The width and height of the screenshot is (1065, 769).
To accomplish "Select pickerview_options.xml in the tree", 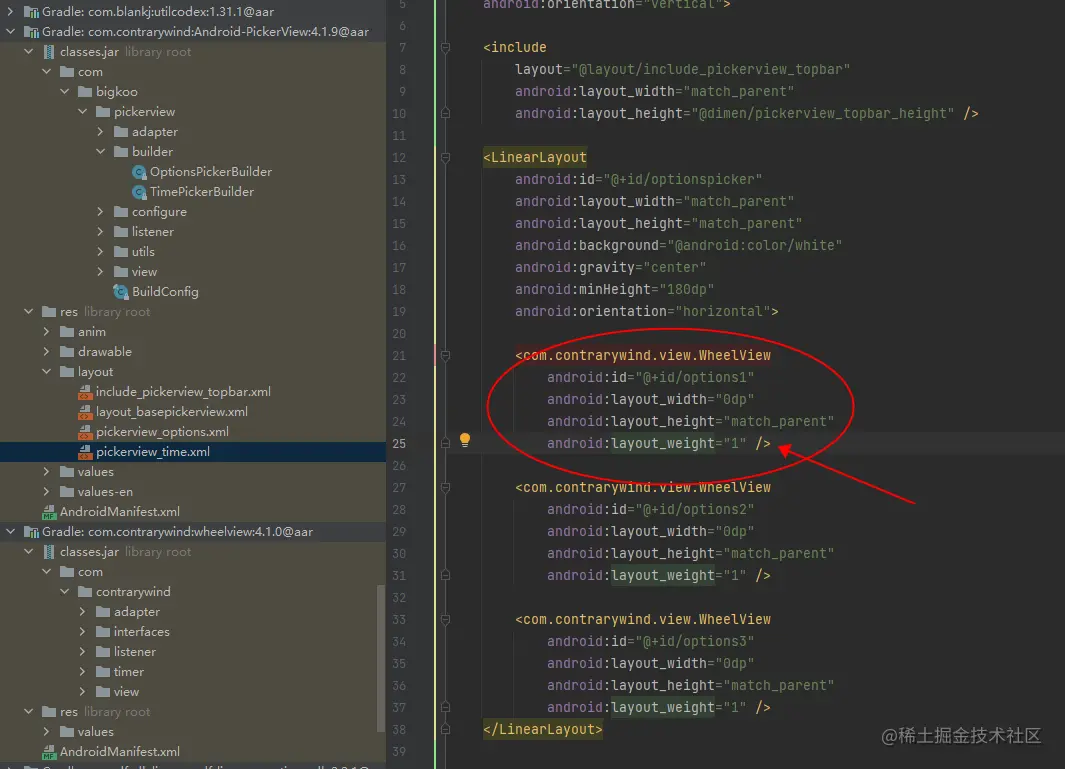I will pyautogui.click(x=162, y=432).
